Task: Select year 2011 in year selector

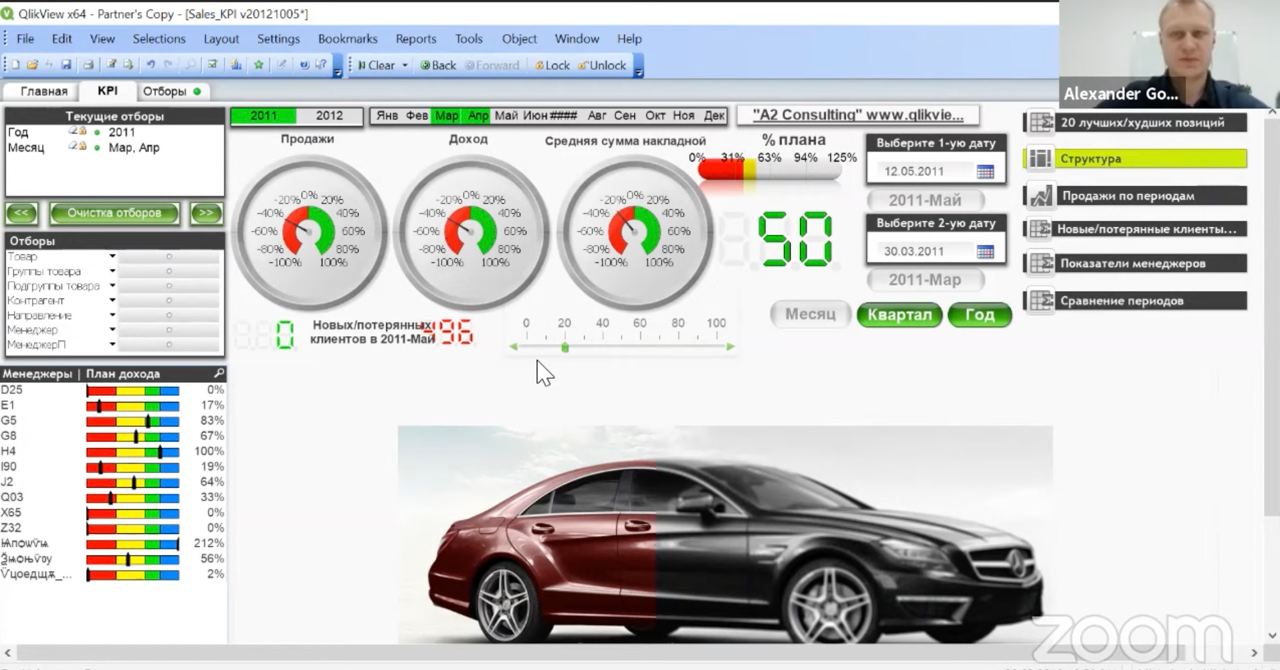Action: point(264,116)
